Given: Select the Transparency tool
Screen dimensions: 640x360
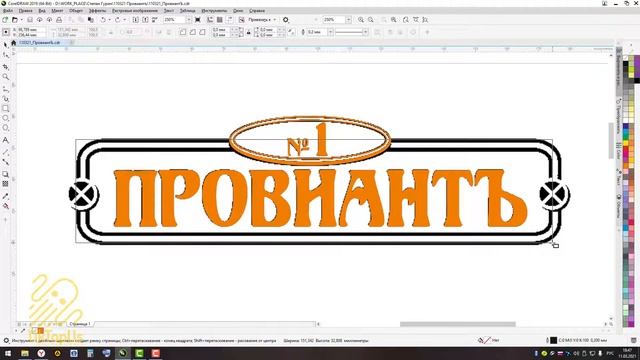Looking at the screenshot, I should tap(5, 184).
